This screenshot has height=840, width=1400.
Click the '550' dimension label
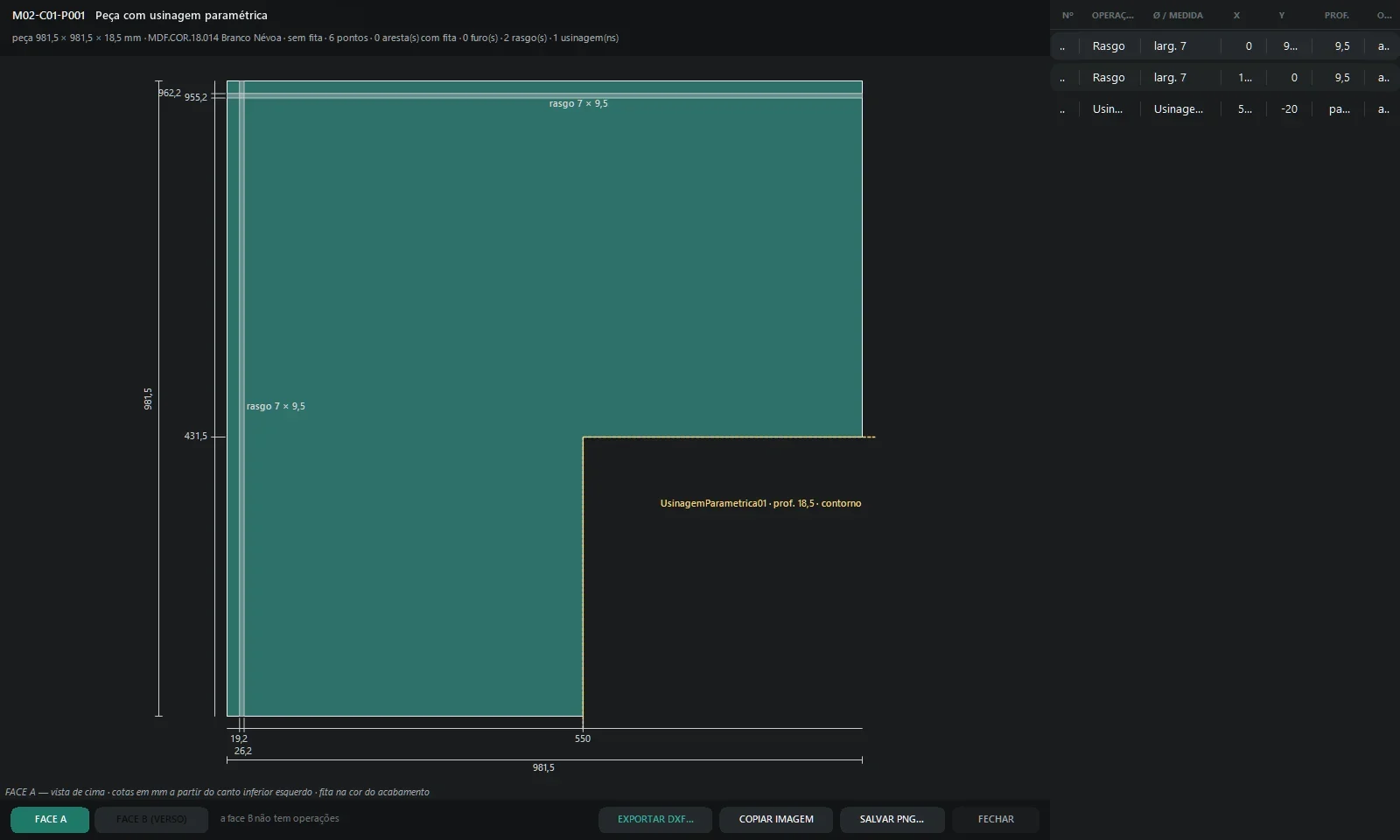coord(583,739)
